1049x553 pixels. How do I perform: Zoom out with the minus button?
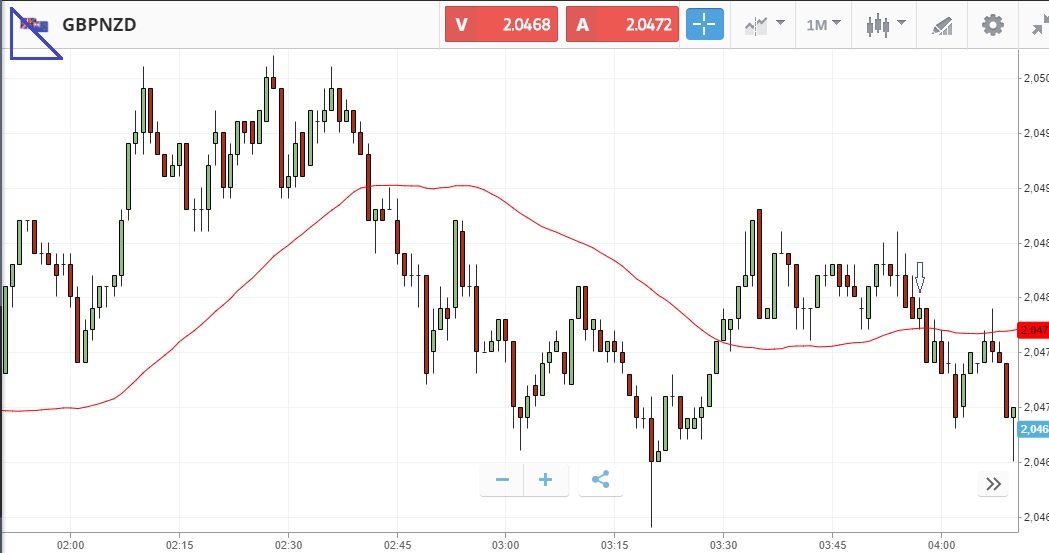point(502,480)
